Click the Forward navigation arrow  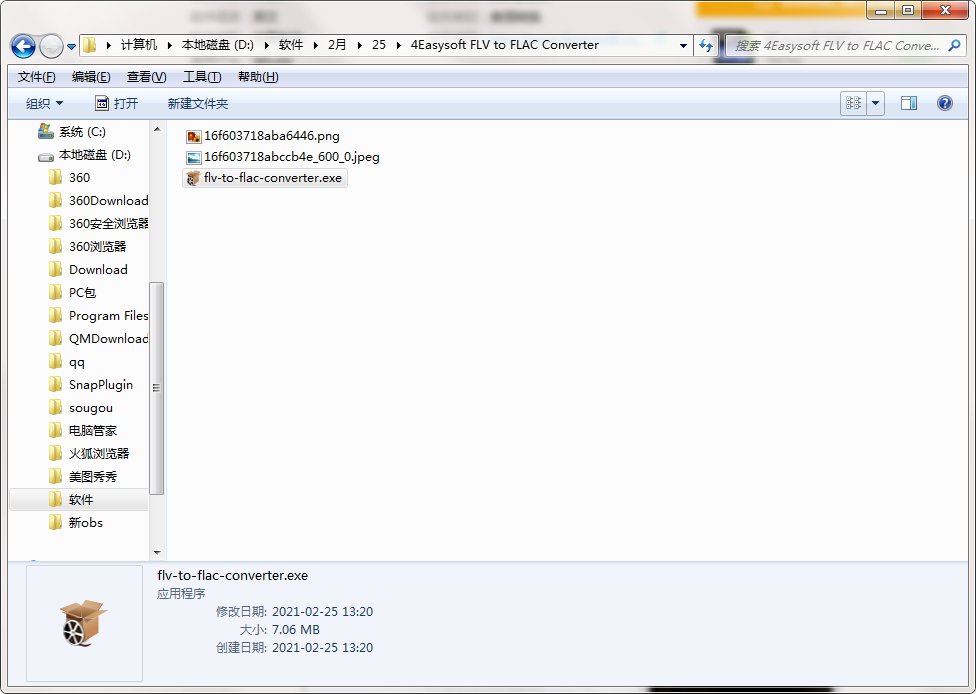pos(51,46)
